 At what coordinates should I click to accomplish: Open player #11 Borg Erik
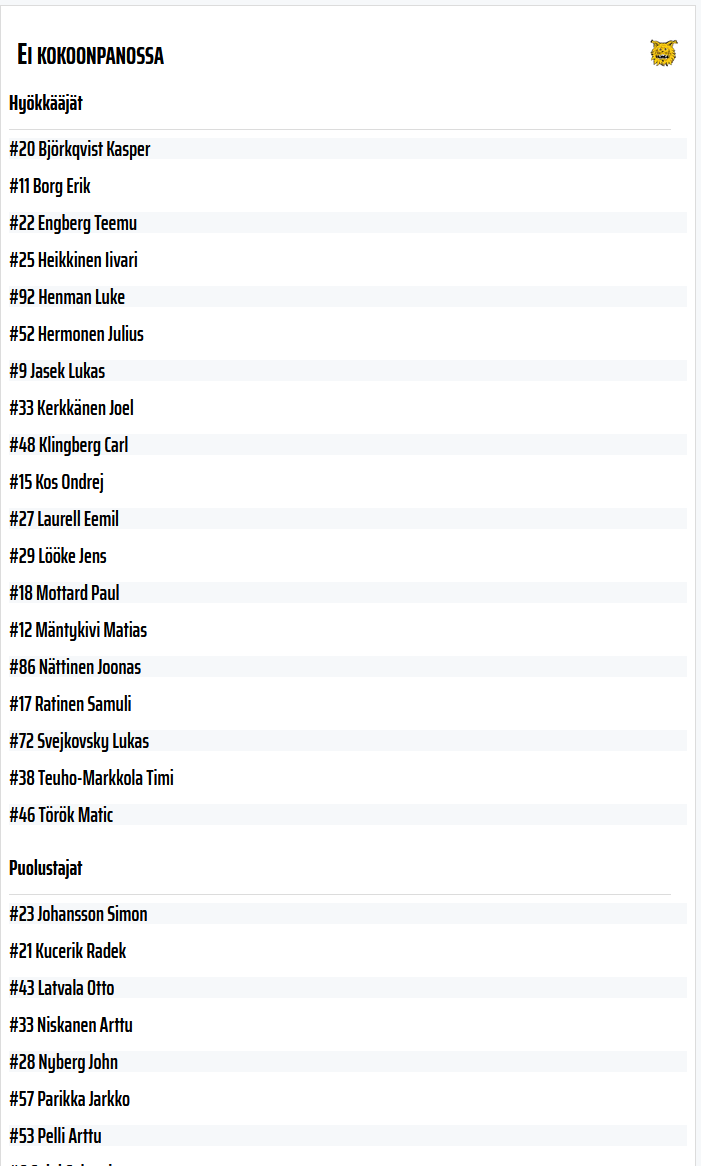click(50, 186)
